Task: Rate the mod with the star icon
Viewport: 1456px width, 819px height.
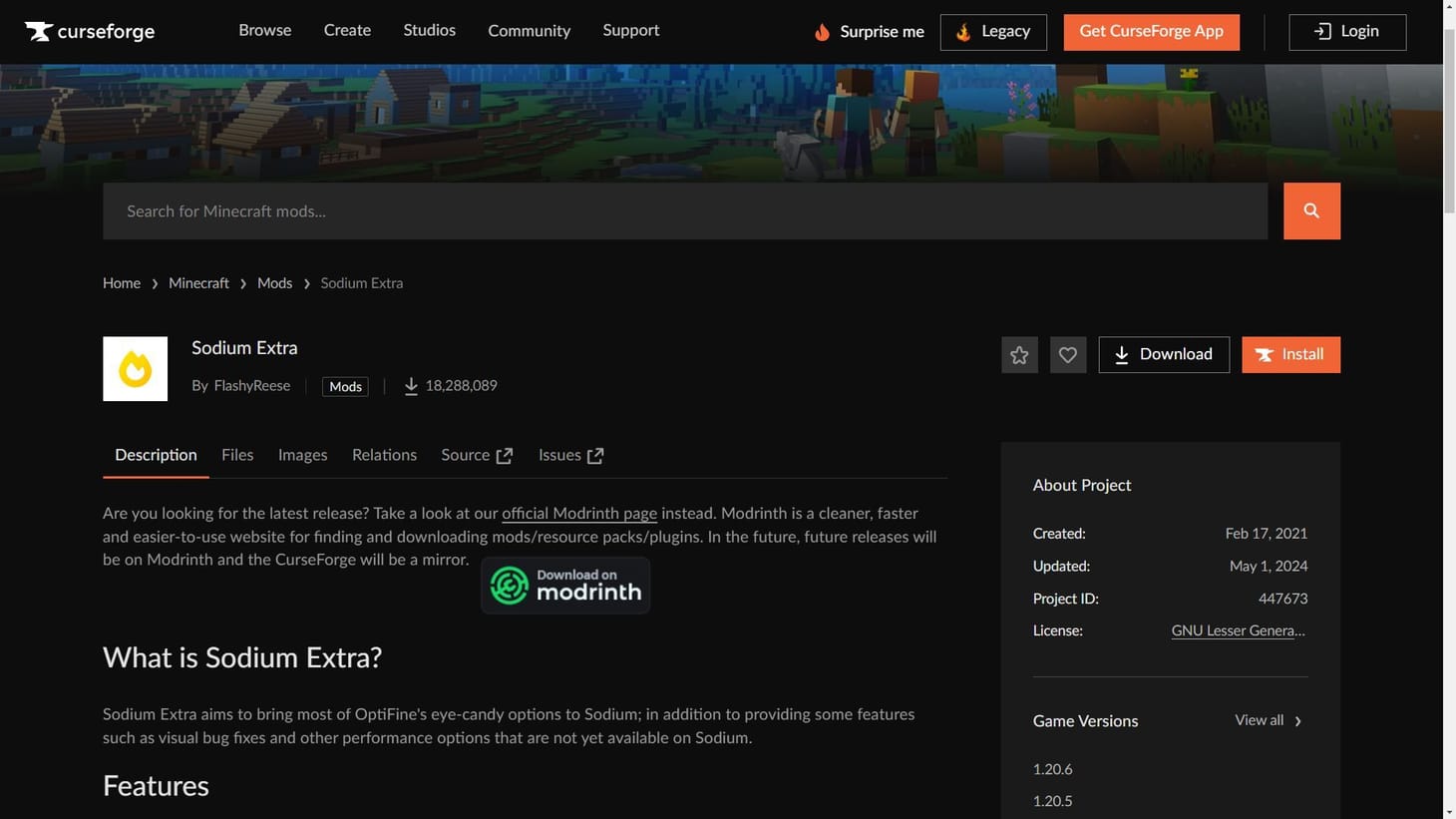Action: [1018, 354]
